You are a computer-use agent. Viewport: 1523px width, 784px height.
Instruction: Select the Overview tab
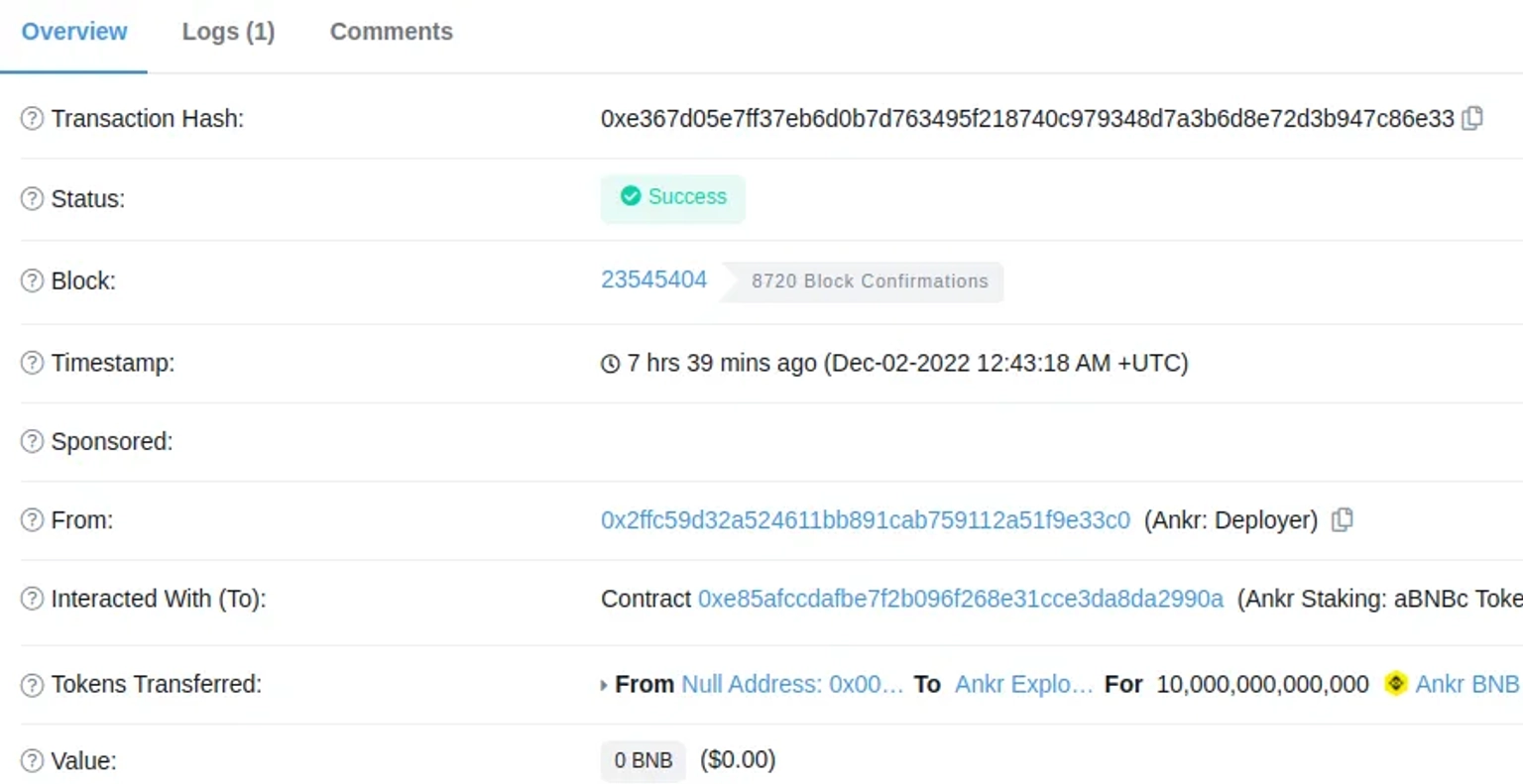[74, 32]
